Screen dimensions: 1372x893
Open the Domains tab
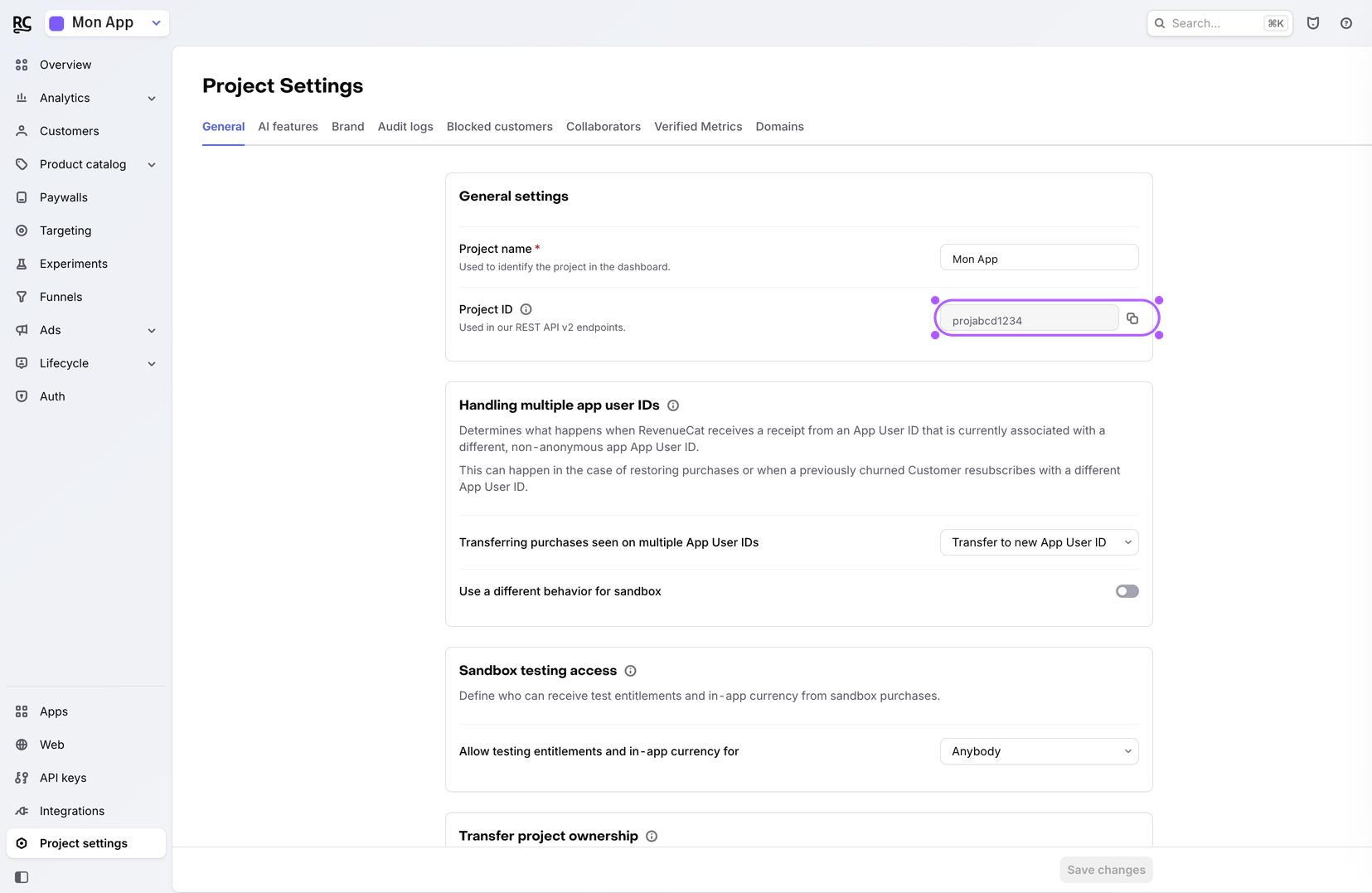779,127
